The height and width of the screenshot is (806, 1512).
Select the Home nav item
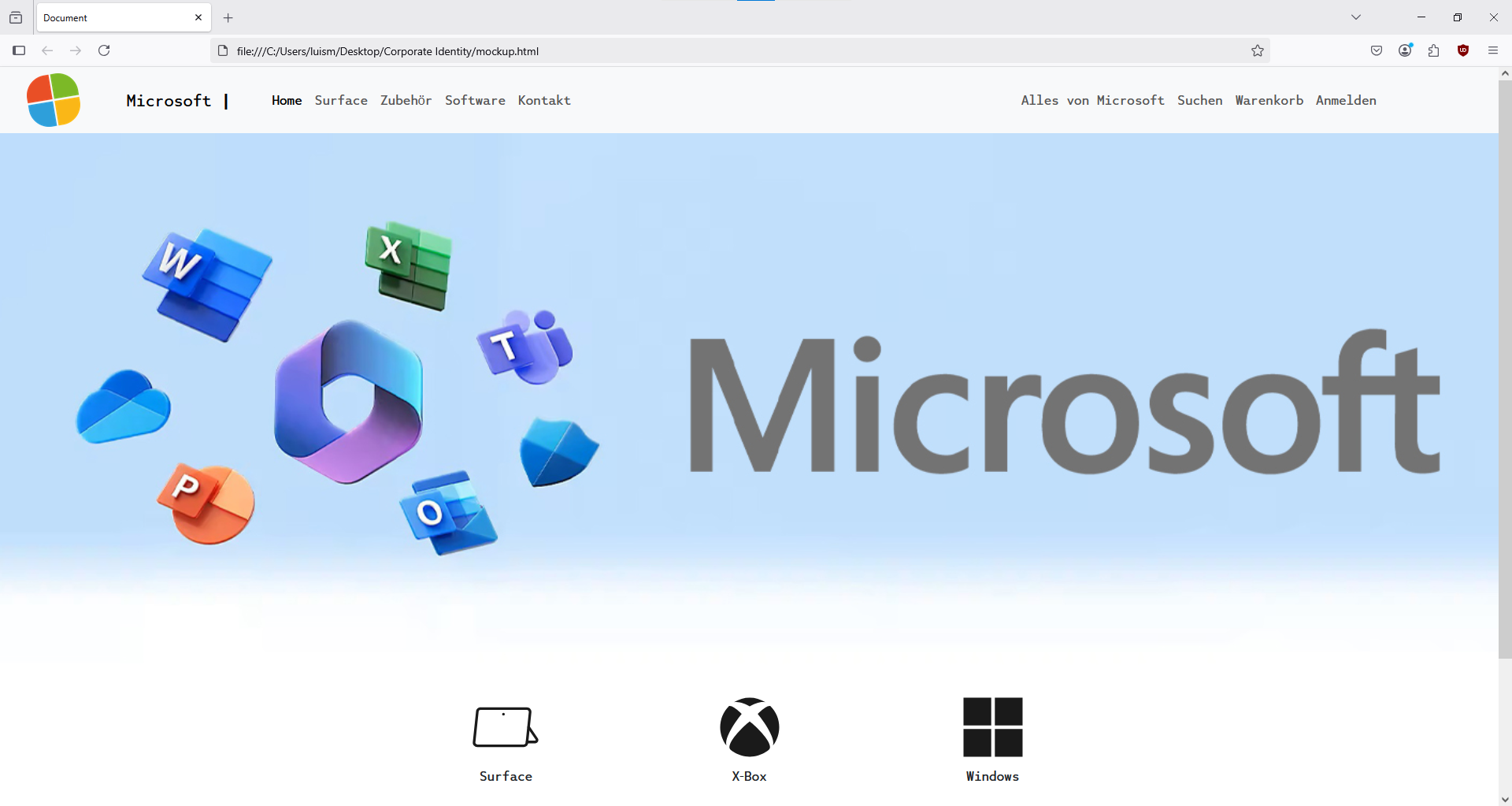click(287, 100)
